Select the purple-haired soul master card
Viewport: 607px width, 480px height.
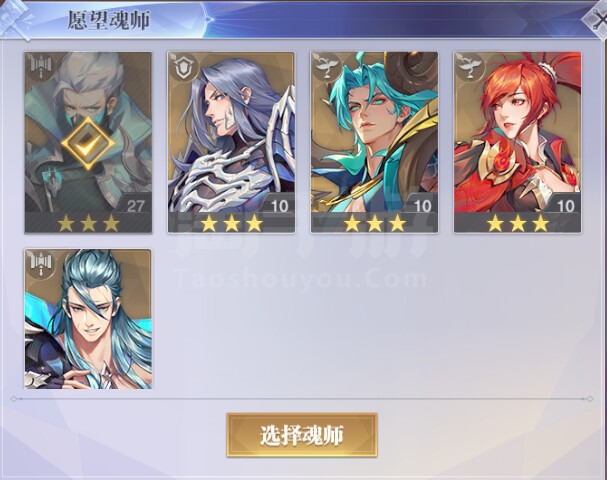click(231, 142)
